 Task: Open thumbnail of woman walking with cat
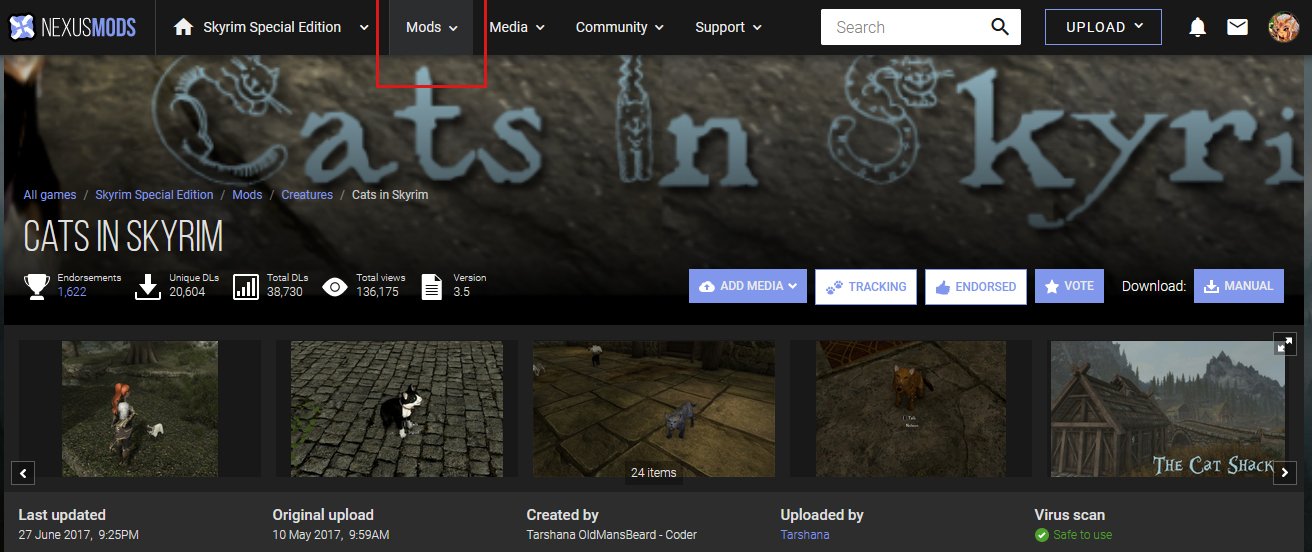point(139,408)
